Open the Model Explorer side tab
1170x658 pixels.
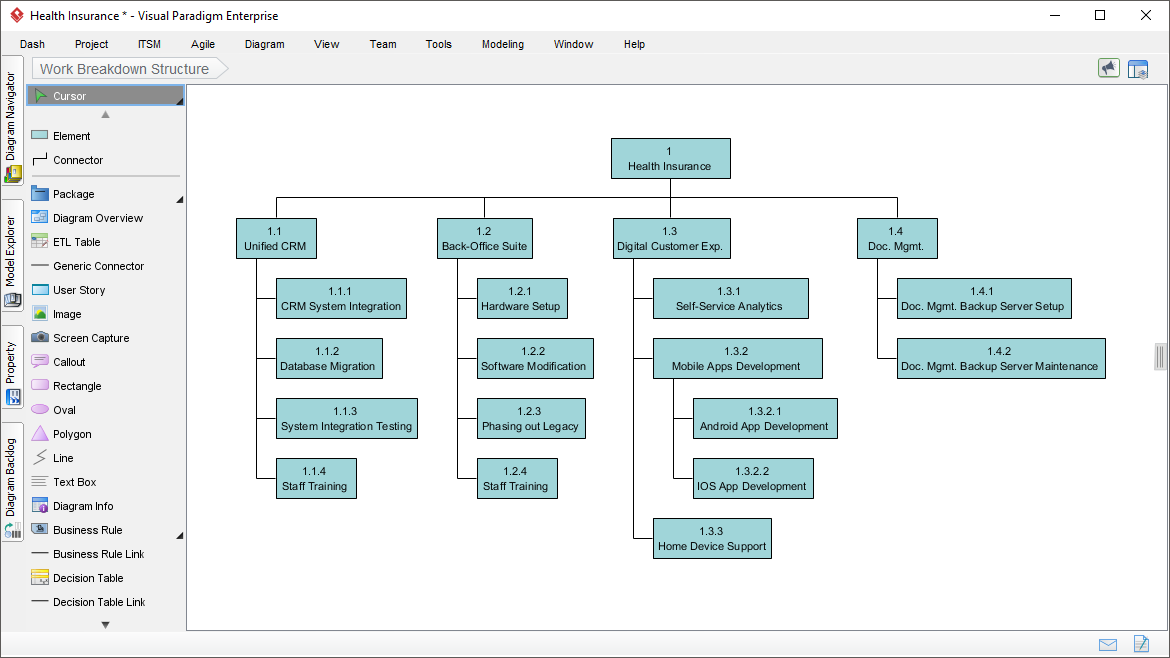[x=12, y=255]
